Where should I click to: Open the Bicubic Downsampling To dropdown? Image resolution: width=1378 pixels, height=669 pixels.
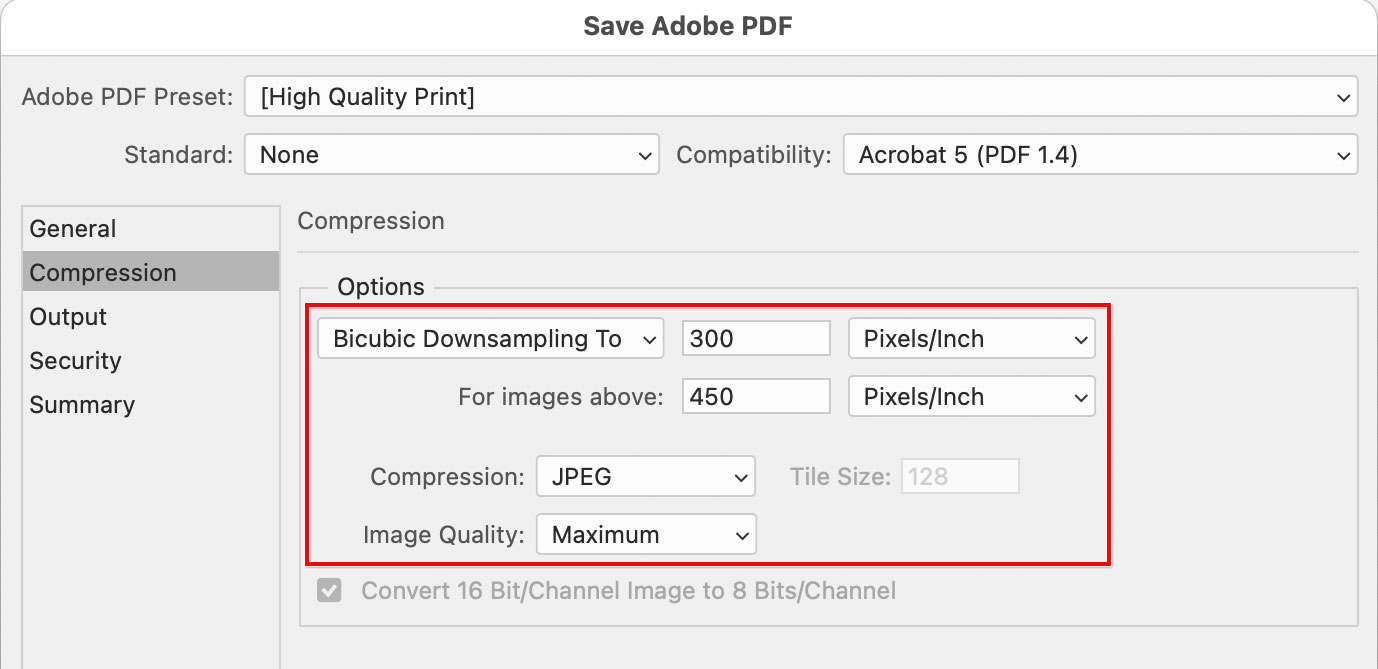coord(490,338)
